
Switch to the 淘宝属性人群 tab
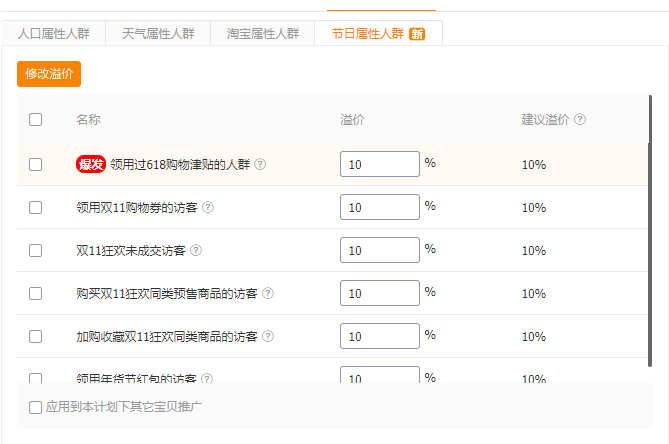(263, 33)
